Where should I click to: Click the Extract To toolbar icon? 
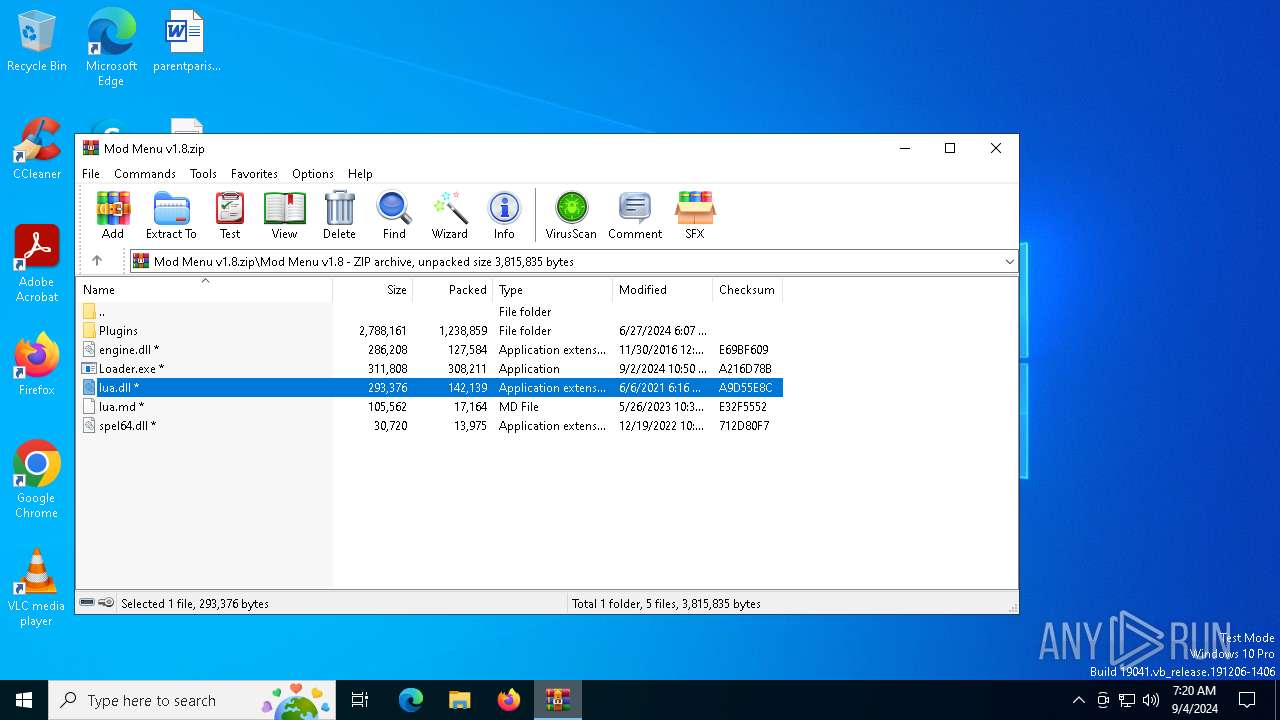pos(171,215)
